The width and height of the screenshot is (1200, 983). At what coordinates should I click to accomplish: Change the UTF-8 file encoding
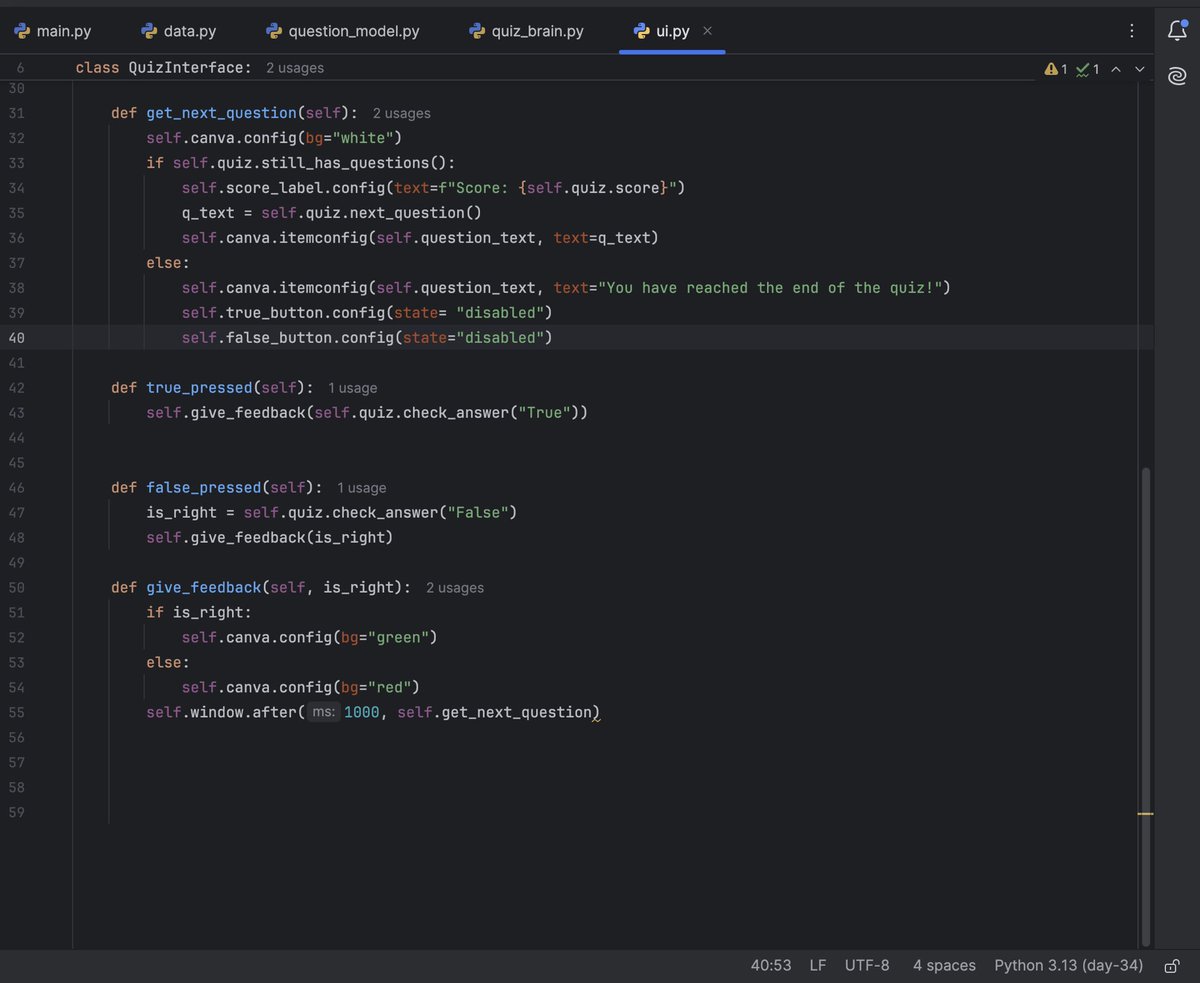[867, 966]
